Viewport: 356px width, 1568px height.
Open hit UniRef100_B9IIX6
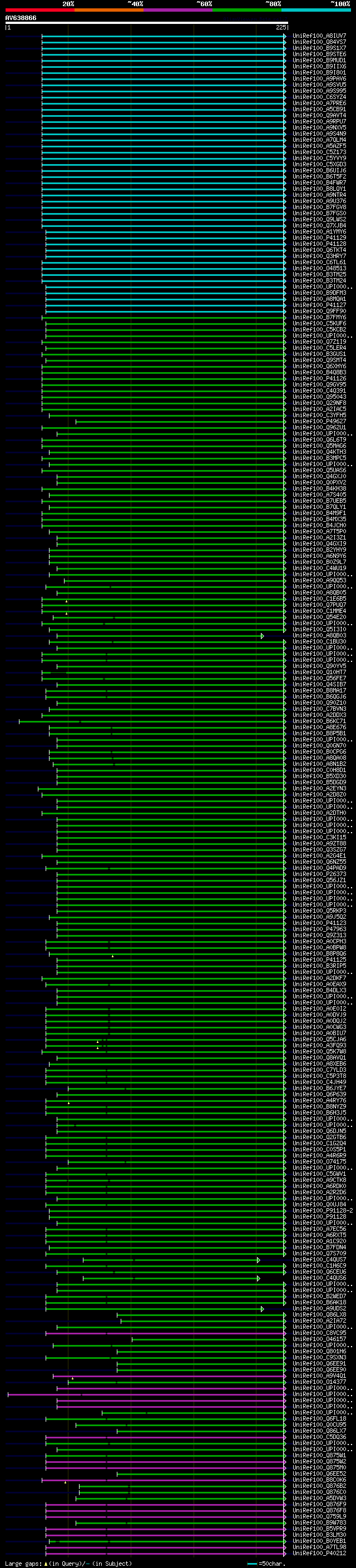click(x=319, y=66)
